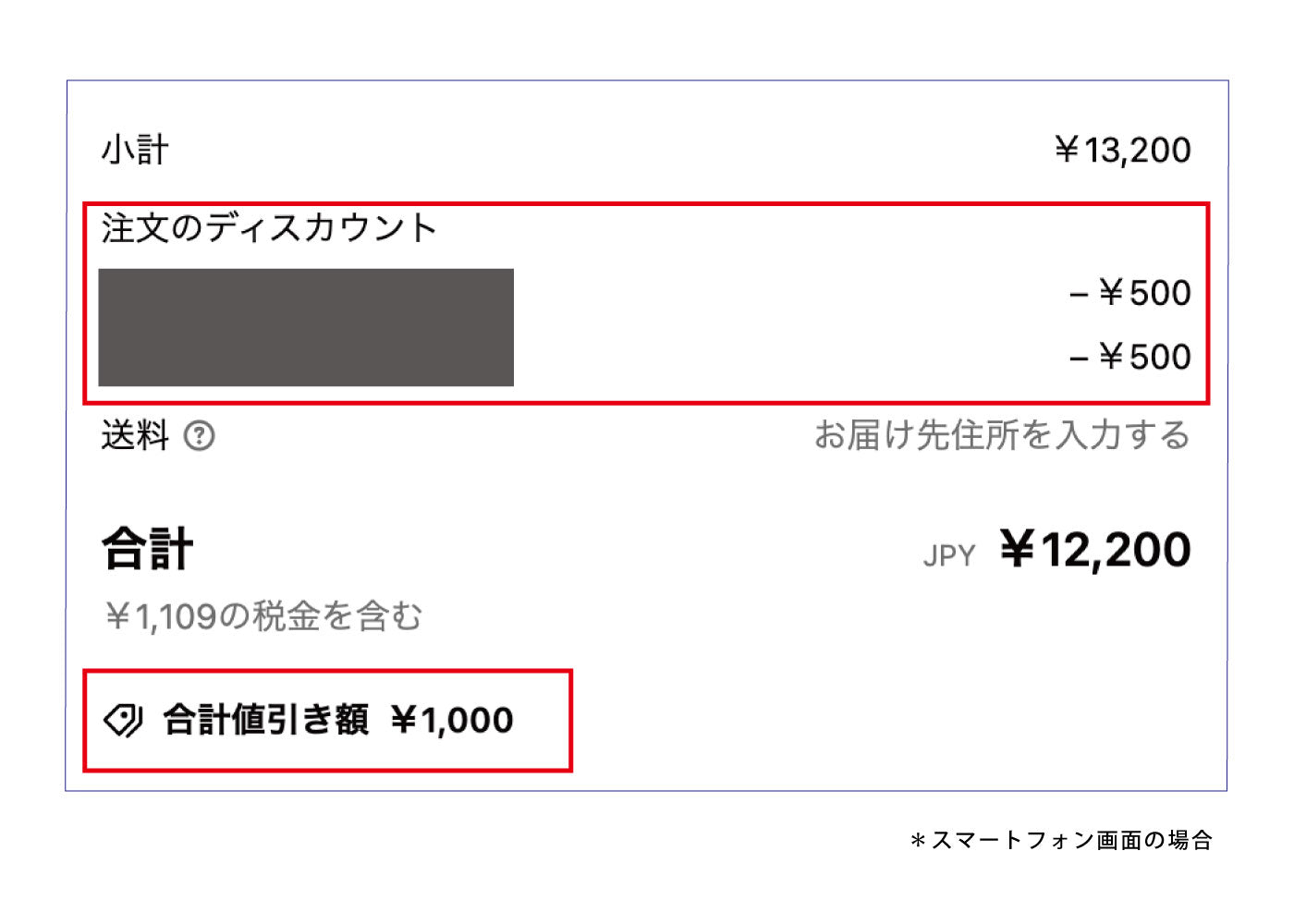
Task: Click the お届け先住所を入力する text
Action: [1001, 435]
